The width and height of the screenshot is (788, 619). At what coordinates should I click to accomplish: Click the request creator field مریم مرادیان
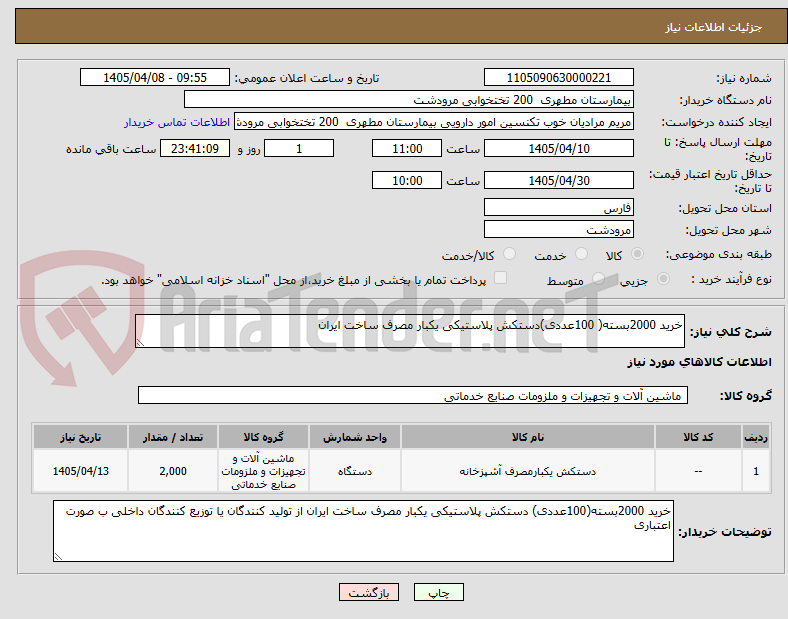click(x=434, y=122)
